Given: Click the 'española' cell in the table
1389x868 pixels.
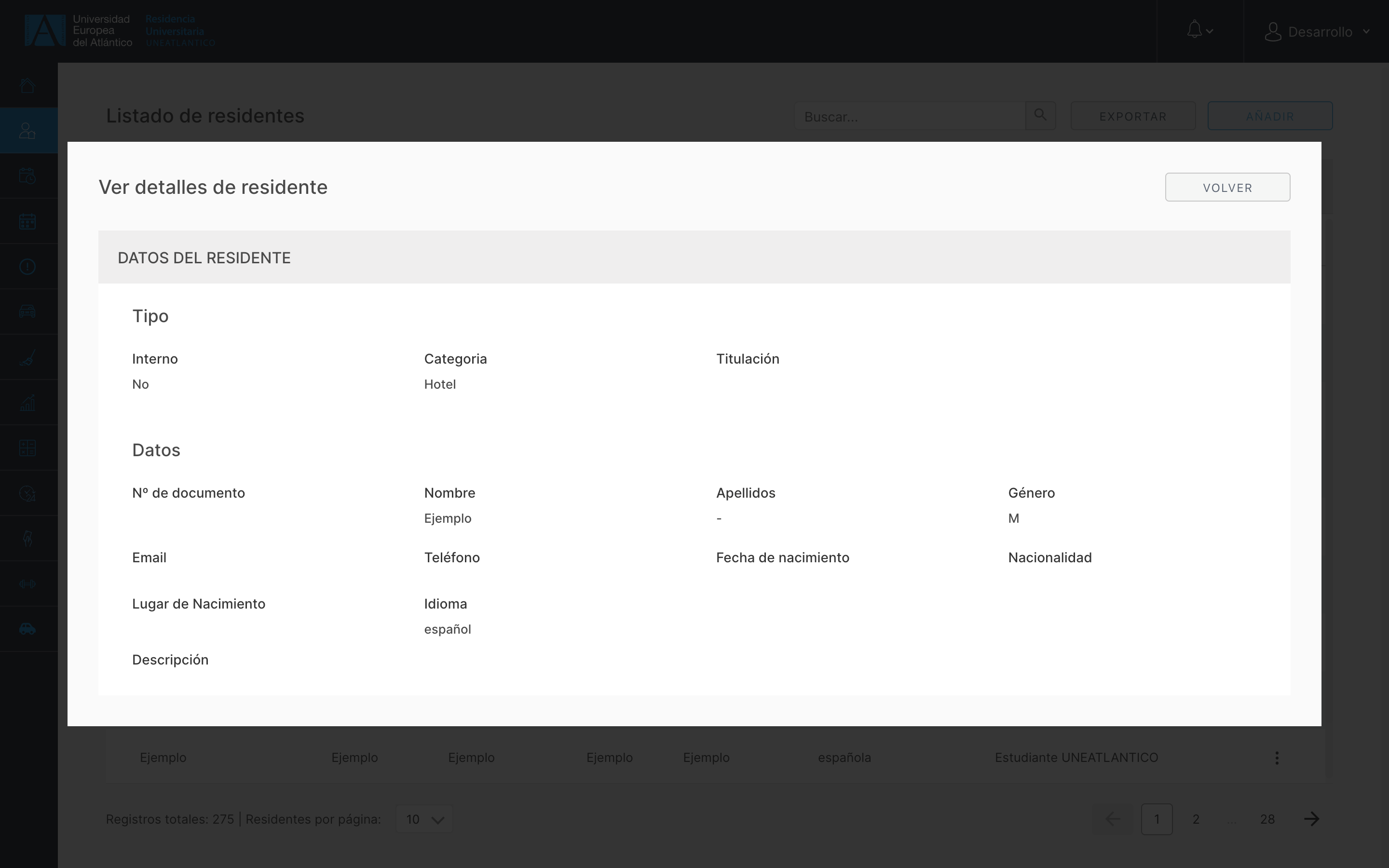Looking at the screenshot, I should pyautogui.click(x=844, y=758).
